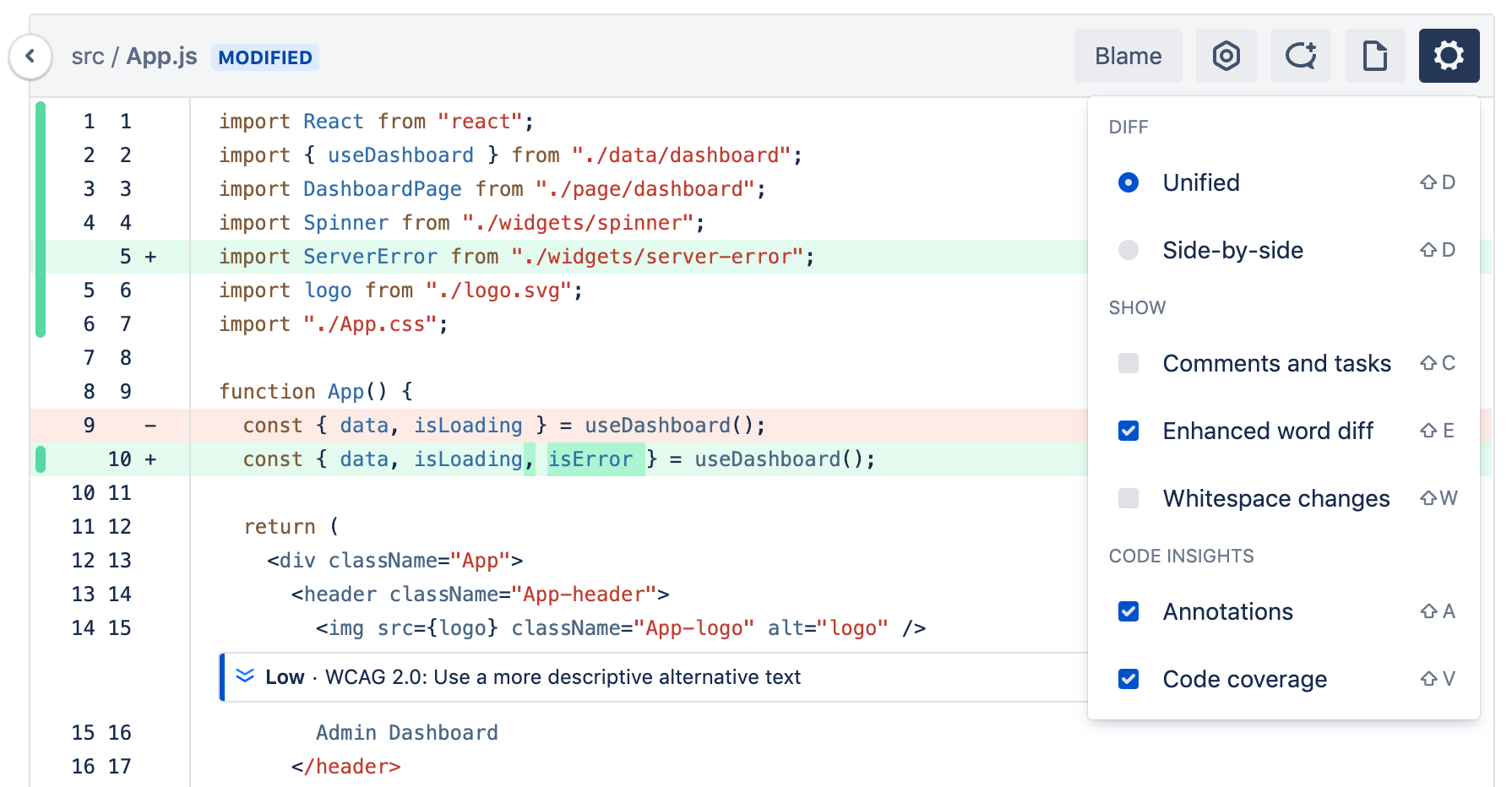1512x787 pixels.
Task: Click the plus marker on added line 10
Action: (x=150, y=459)
